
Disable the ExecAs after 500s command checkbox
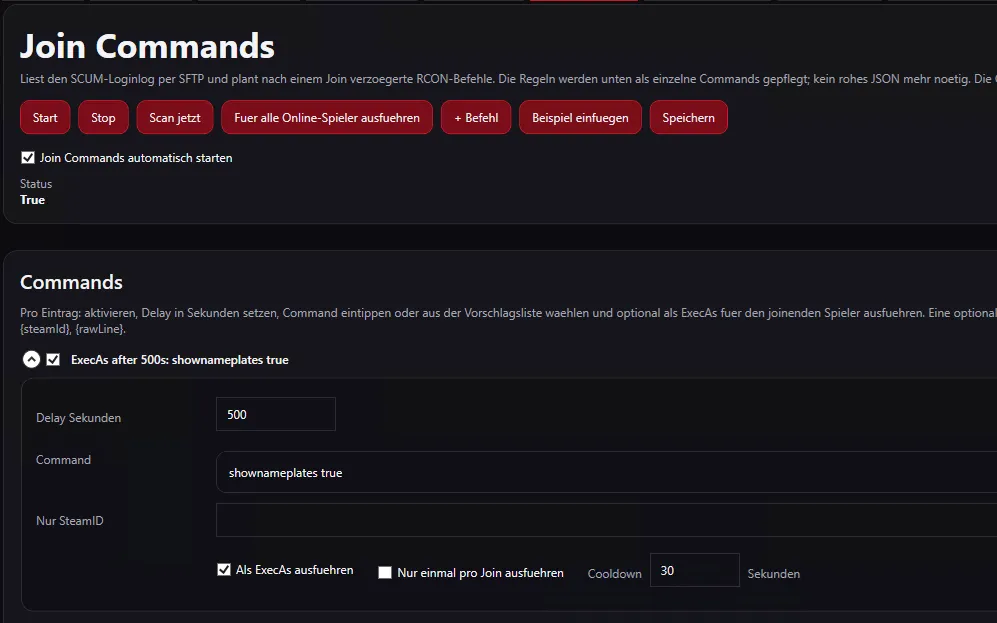point(53,360)
